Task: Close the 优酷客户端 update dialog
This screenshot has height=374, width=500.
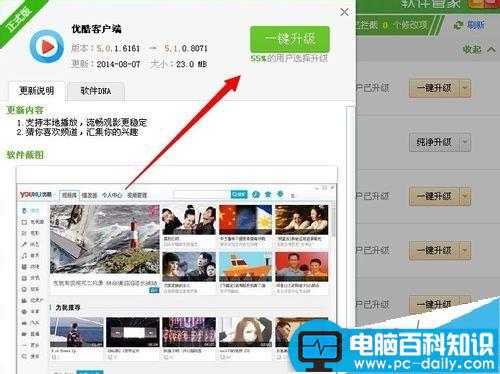Action: tap(344, 12)
